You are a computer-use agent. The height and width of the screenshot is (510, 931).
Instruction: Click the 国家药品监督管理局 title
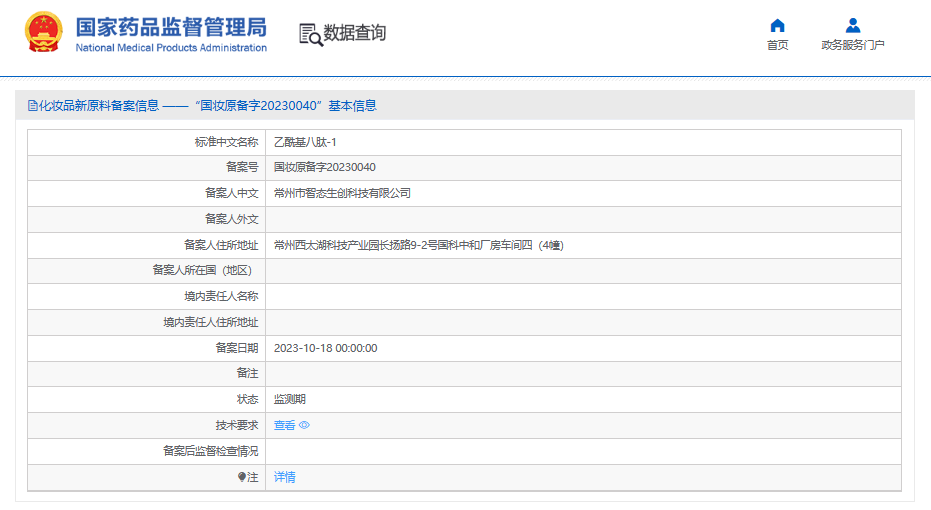pos(171,27)
